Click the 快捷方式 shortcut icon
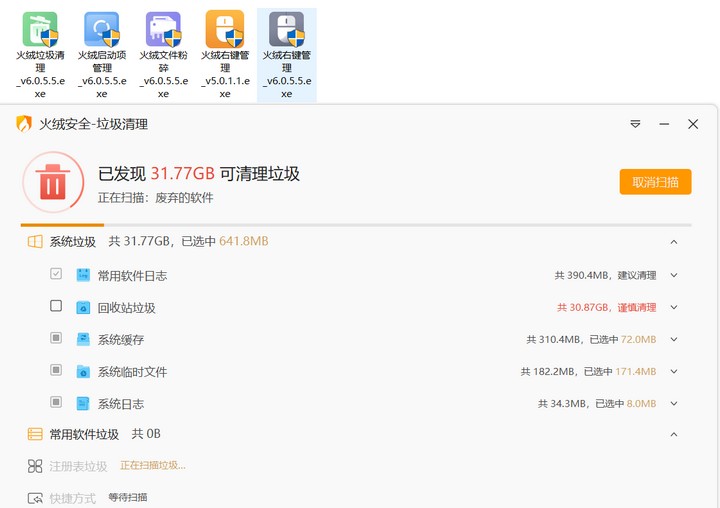This screenshot has width=720, height=508. click(35, 498)
